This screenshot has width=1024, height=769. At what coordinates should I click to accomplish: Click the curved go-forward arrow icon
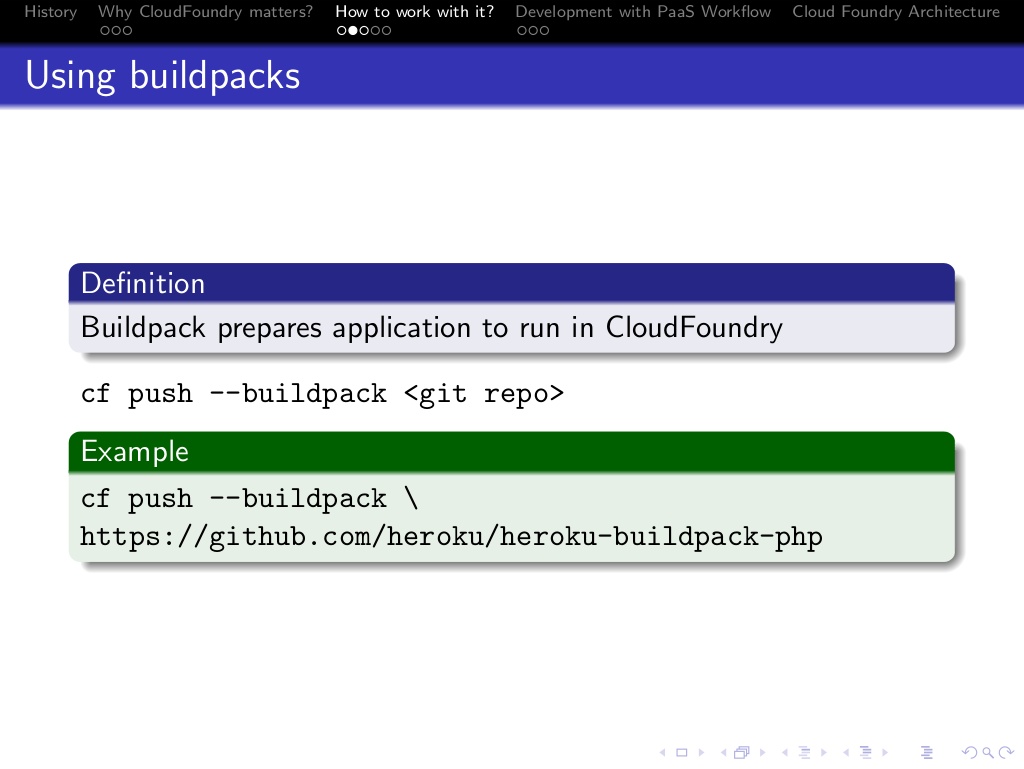[1006, 753]
